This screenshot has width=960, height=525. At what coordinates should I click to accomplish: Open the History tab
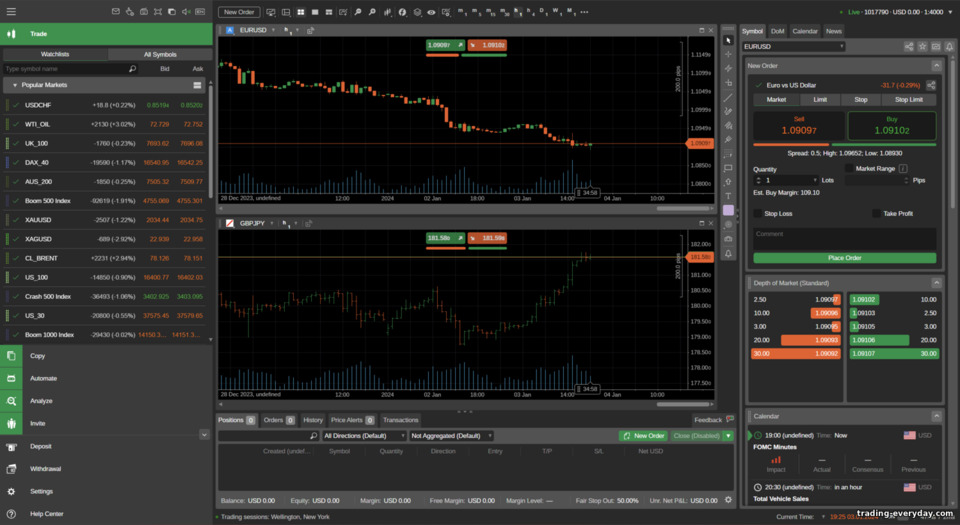[312, 420]
